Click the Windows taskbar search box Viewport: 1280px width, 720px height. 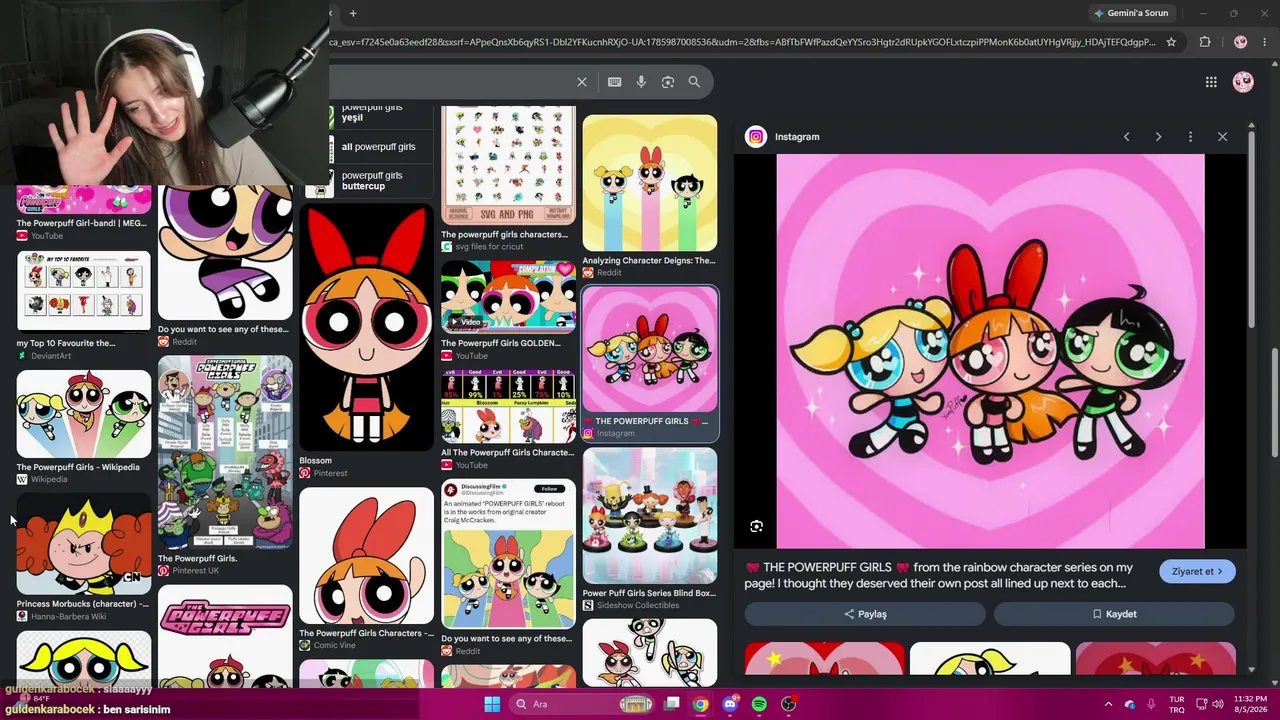click(584, 704)
